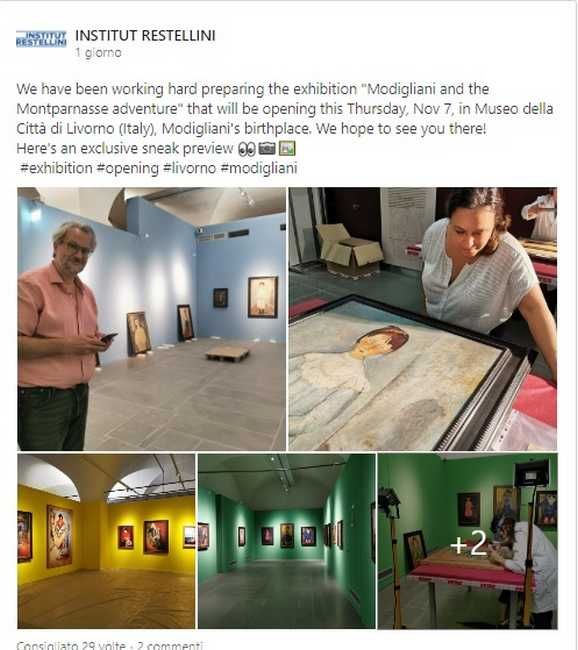The height and width of the screenshot is (650, 578).
Task: Click the #exhibition hashtag
Action: tap(56, 168)
